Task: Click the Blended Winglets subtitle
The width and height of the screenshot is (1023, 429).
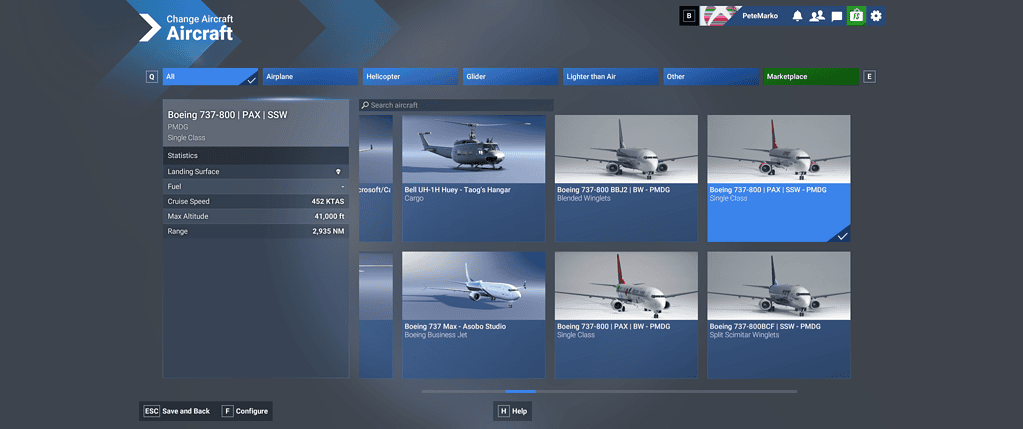Action: point(584,198)
